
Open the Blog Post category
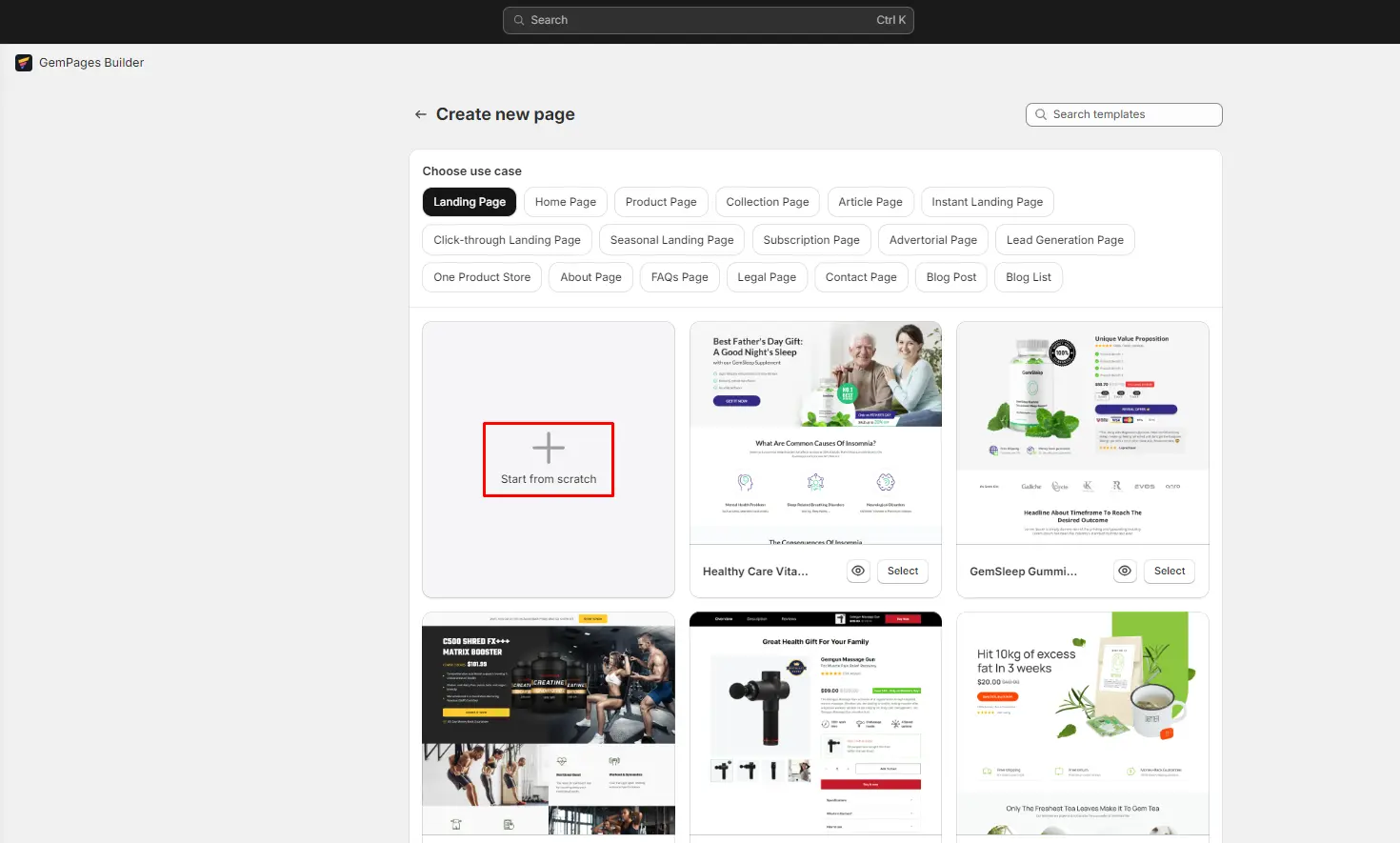950,276
